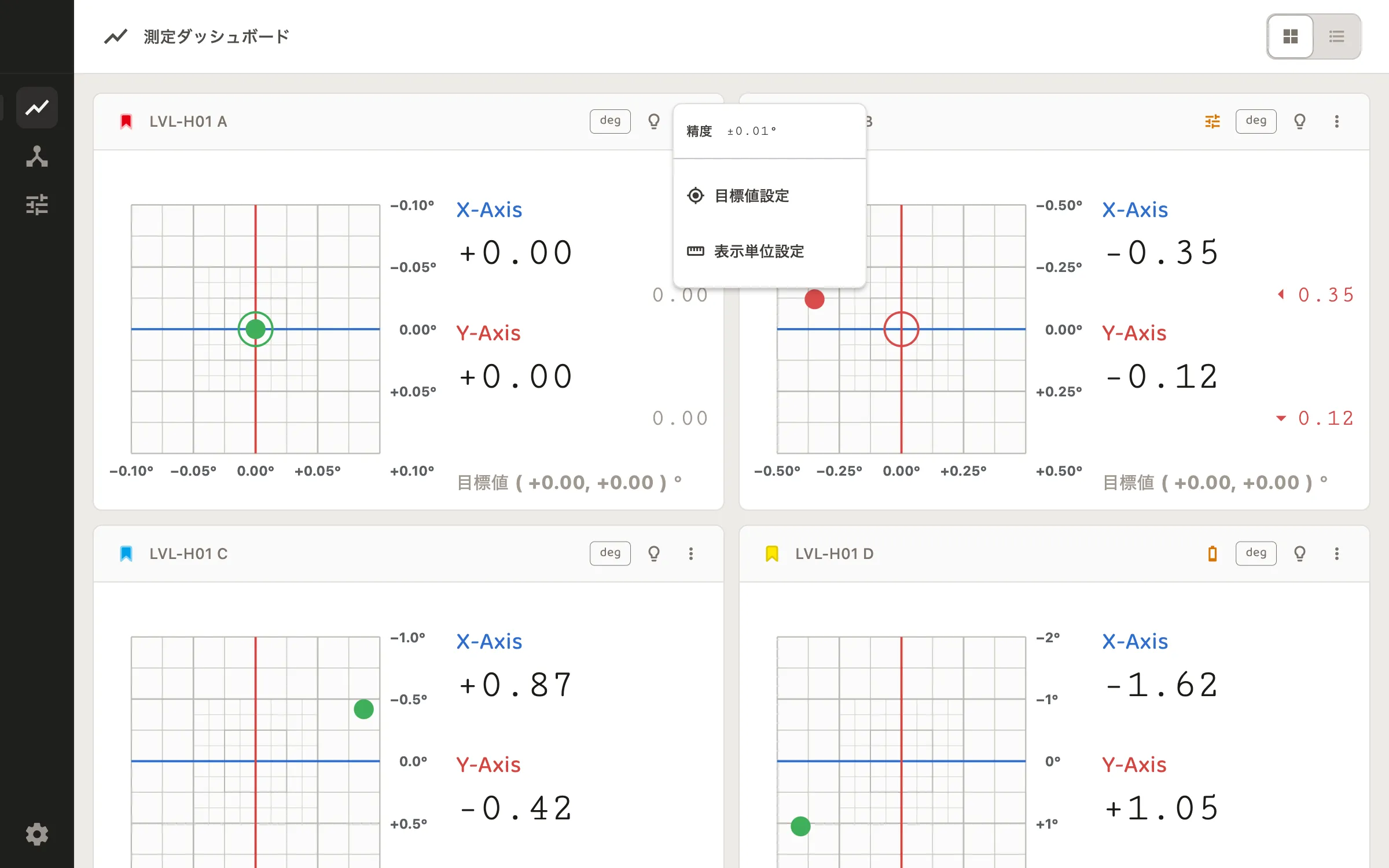Click 目標値 text on top-right card

click(x=1215, y=482)
